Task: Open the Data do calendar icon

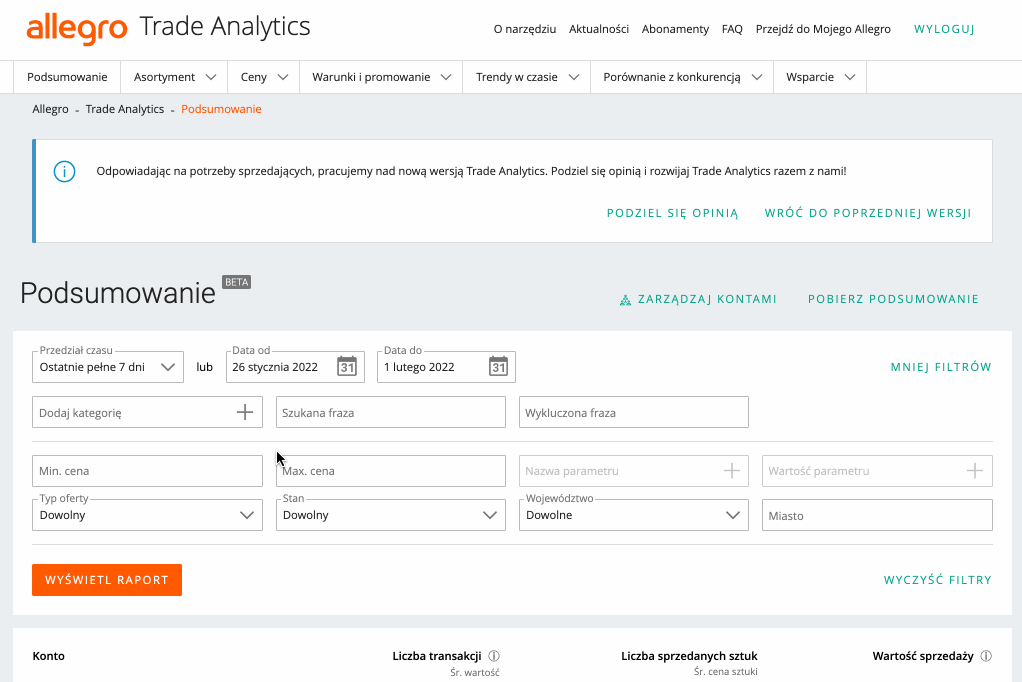Action: (498, 366)
